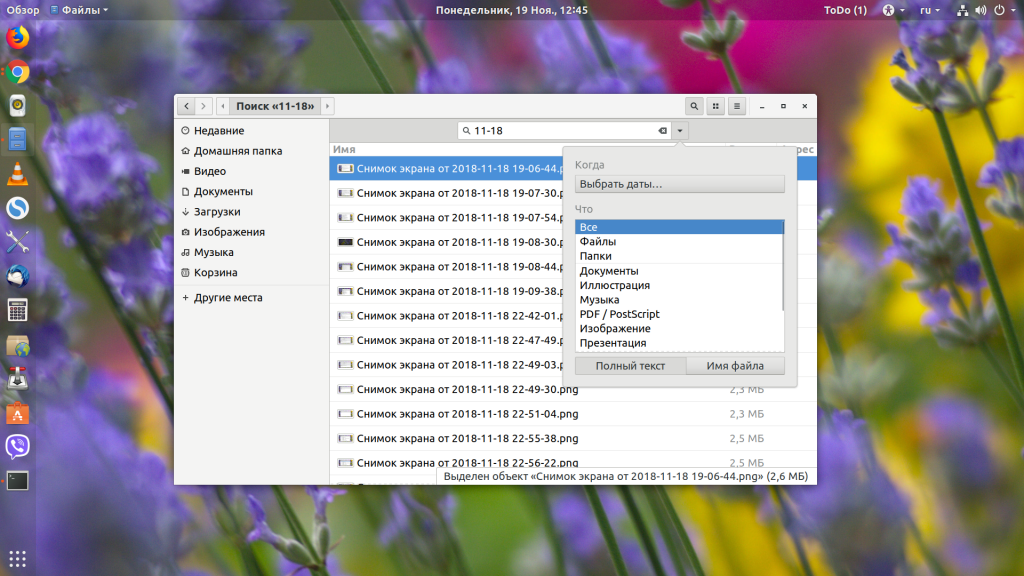
Task: Open Музыка in sidebar
Action: 251,252
